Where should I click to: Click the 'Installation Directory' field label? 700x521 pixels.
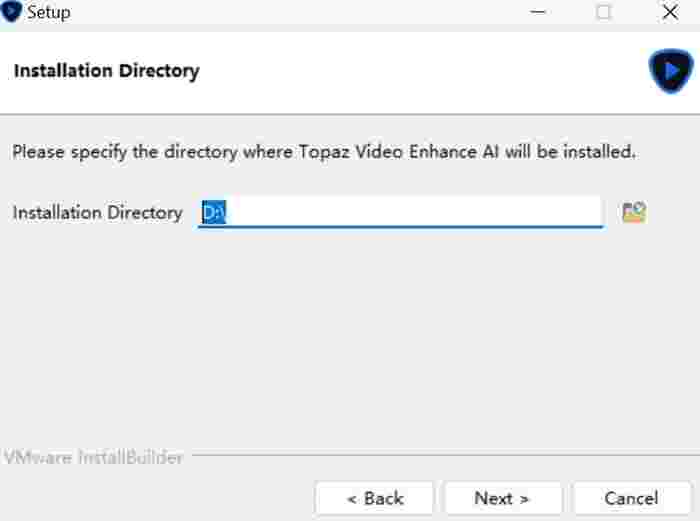point(98,213)
